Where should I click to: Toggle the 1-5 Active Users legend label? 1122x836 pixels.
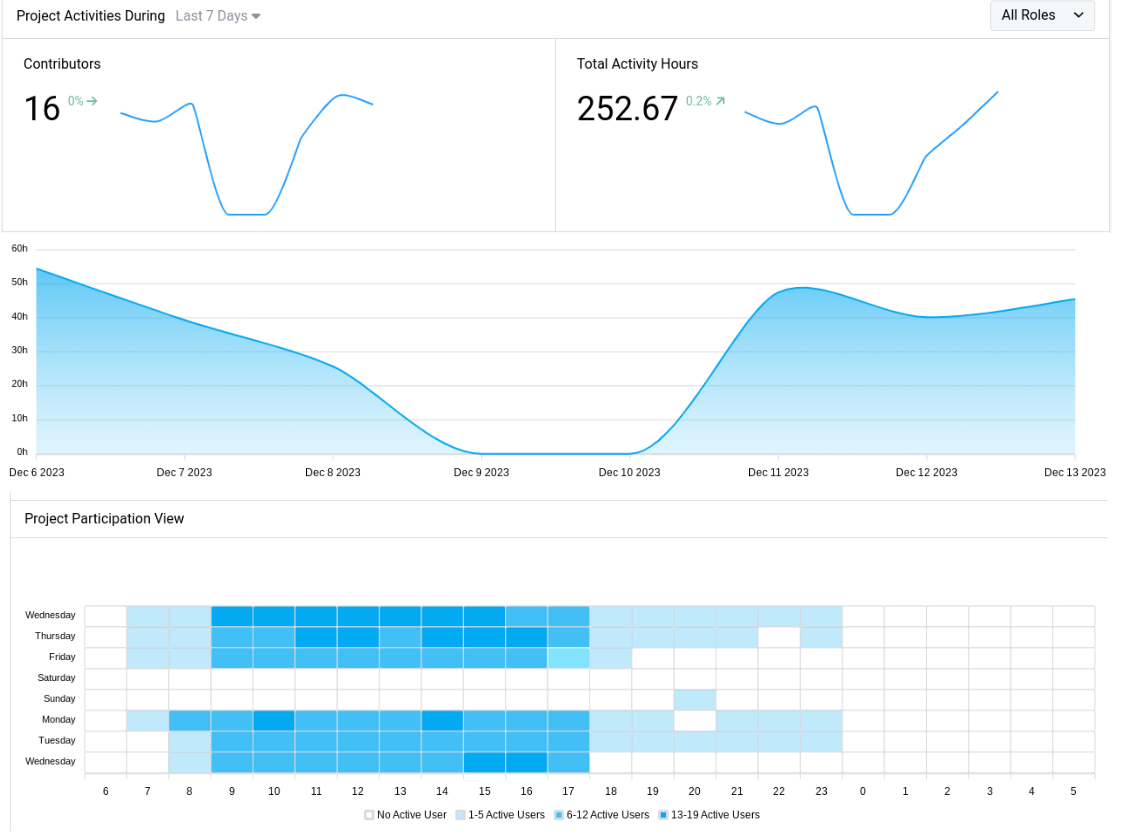click(x=506, y=815)
